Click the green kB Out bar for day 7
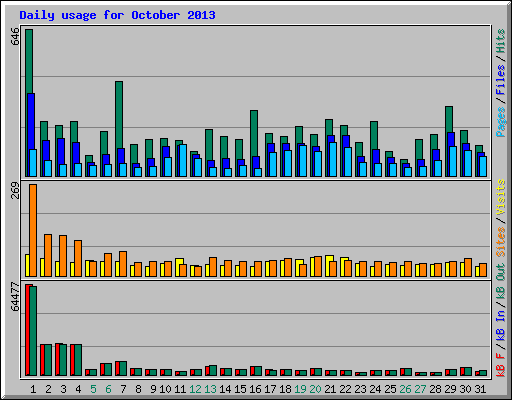 coord(123,369)
